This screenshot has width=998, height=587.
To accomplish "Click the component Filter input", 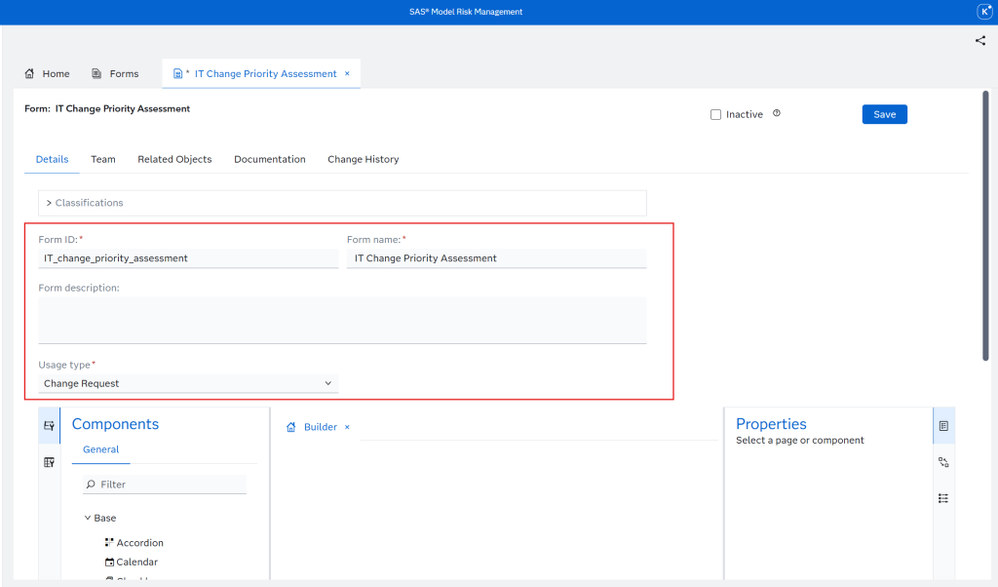I will pyautogui.click(x=164, y=484).
